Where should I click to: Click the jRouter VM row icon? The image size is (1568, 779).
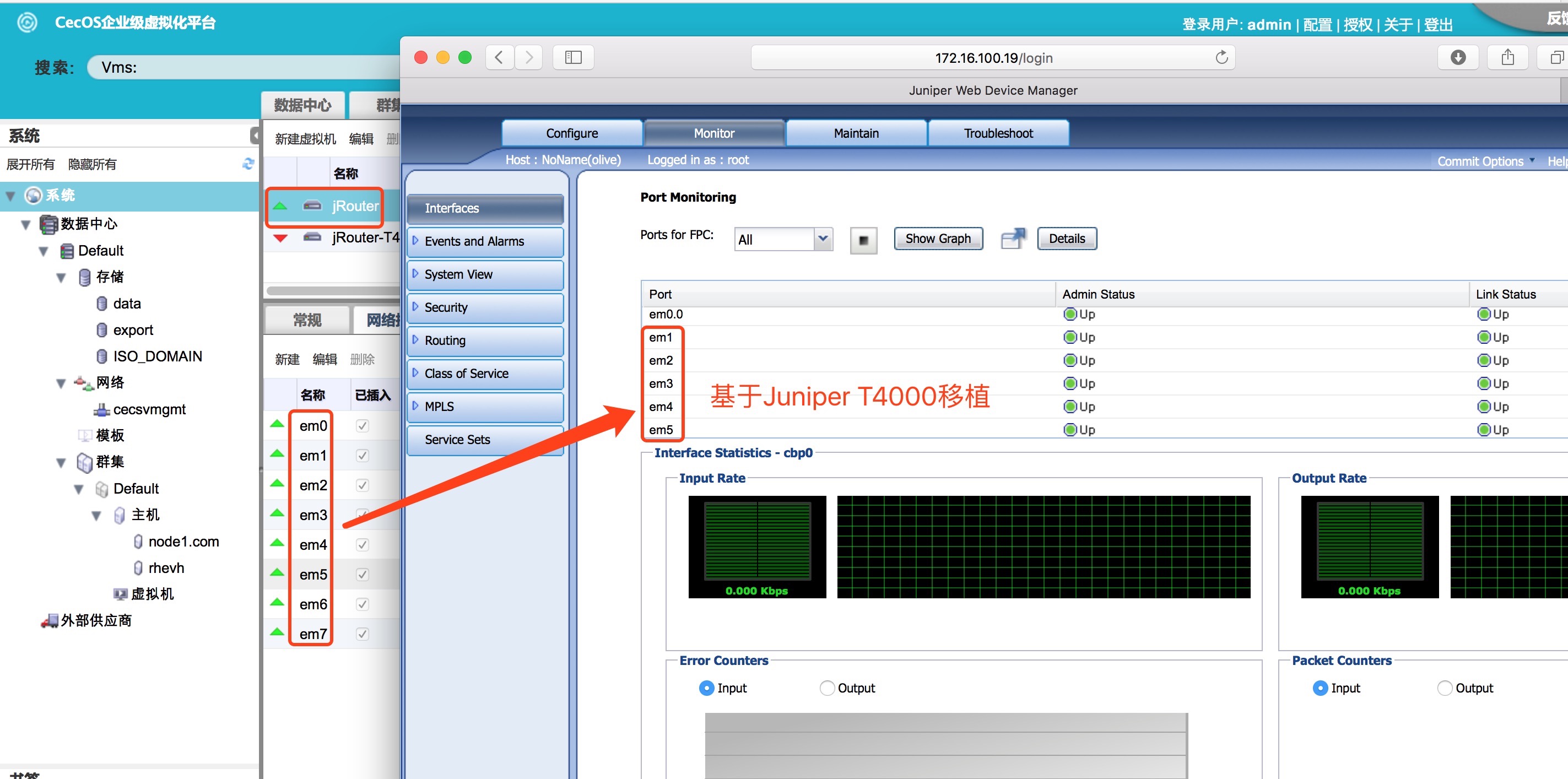point(312,205)
